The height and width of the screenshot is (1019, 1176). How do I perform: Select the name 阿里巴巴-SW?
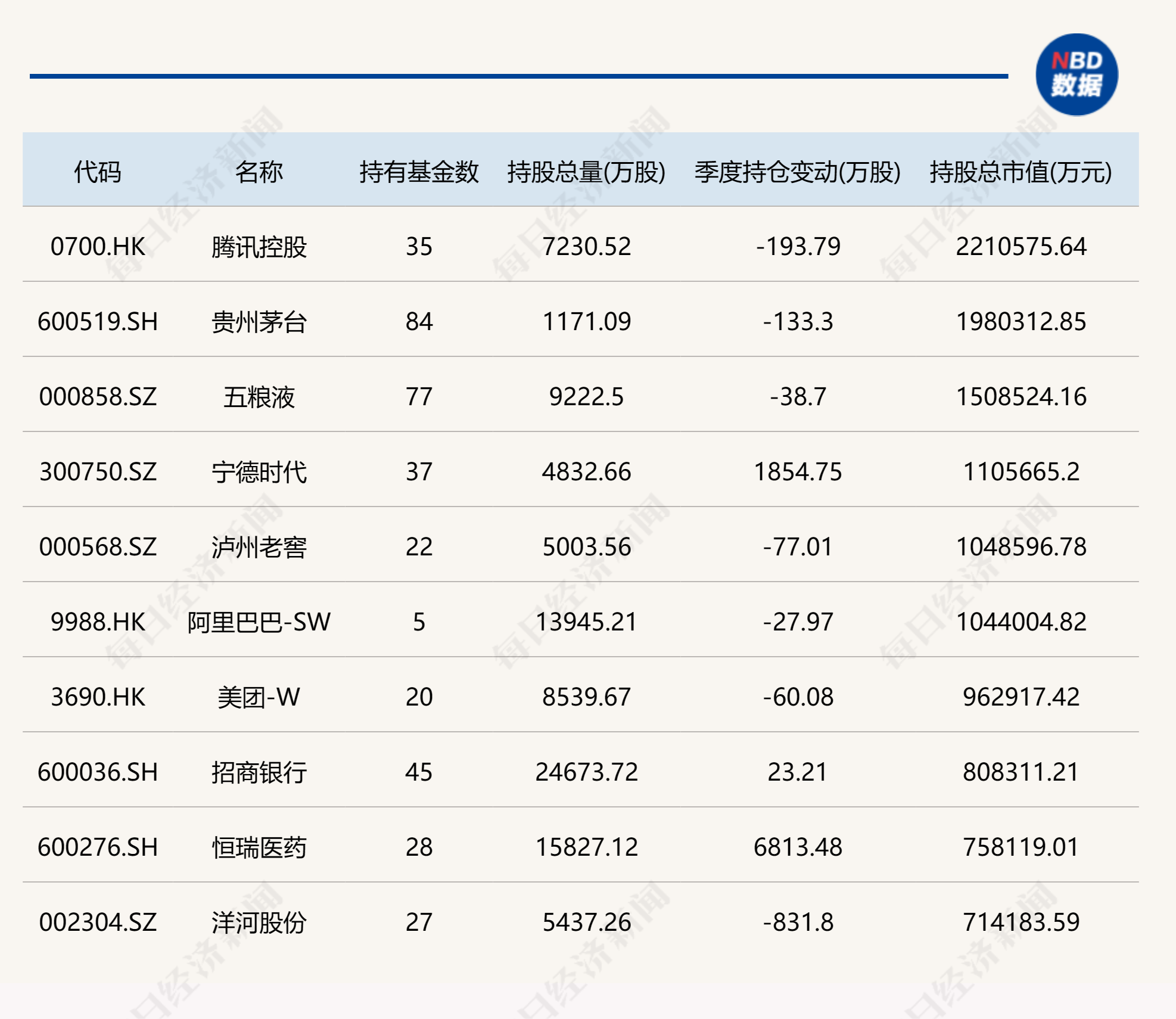tap(259, 622)
